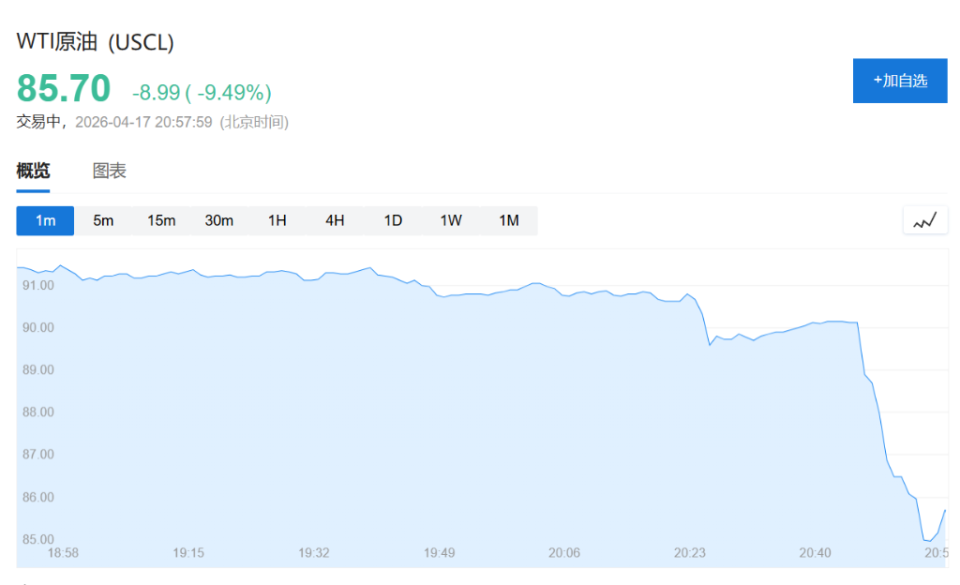The width and height of the screenshot is (960, 585).
Task: Click the +加自选 button
Action: coord(899,80)
